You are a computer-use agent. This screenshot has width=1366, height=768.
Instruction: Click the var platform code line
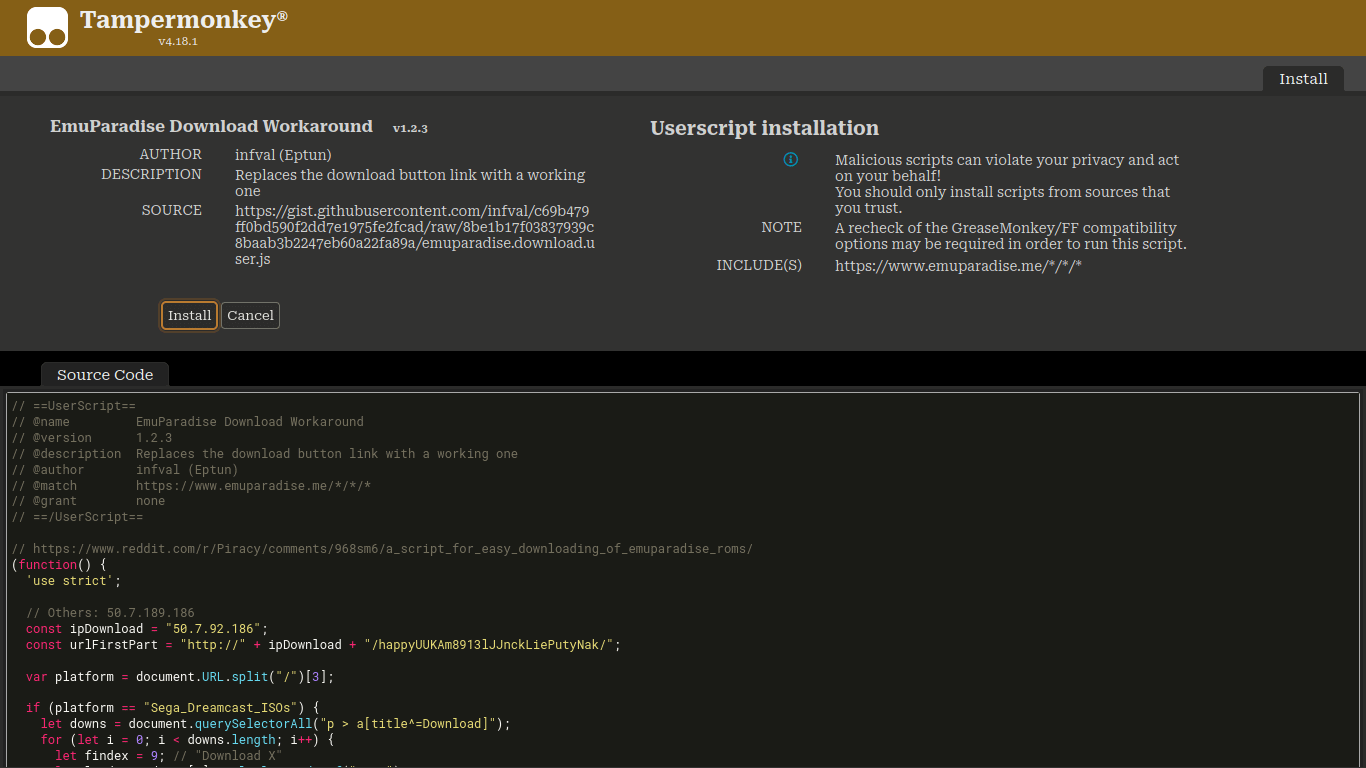point(180,677)
